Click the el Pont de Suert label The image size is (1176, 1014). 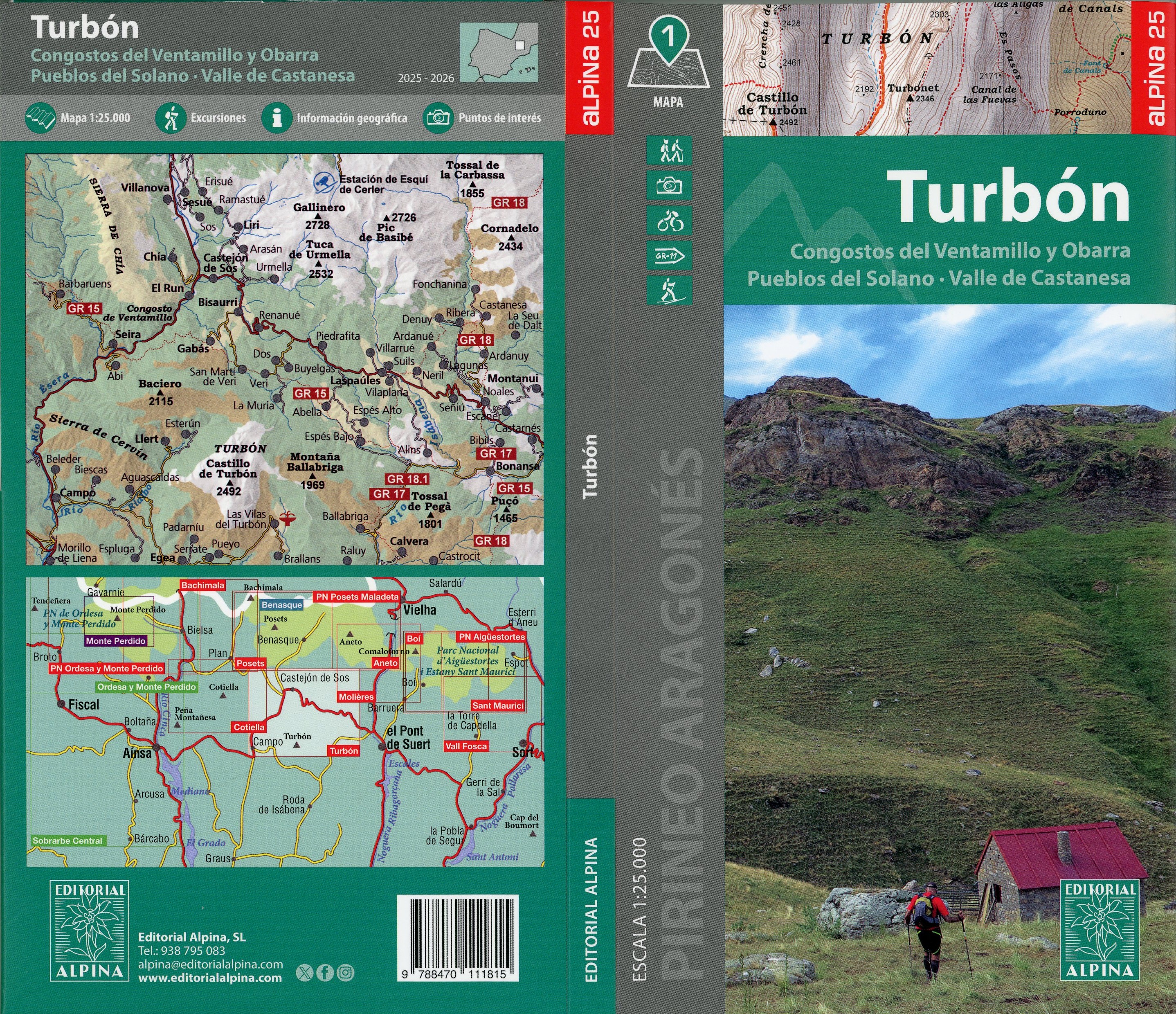pos(408,737)
